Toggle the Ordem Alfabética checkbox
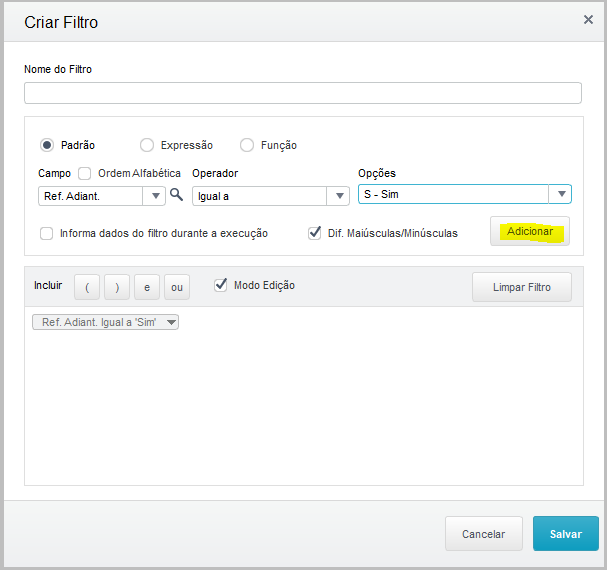The image size is (607, 570). pos(84,173)
